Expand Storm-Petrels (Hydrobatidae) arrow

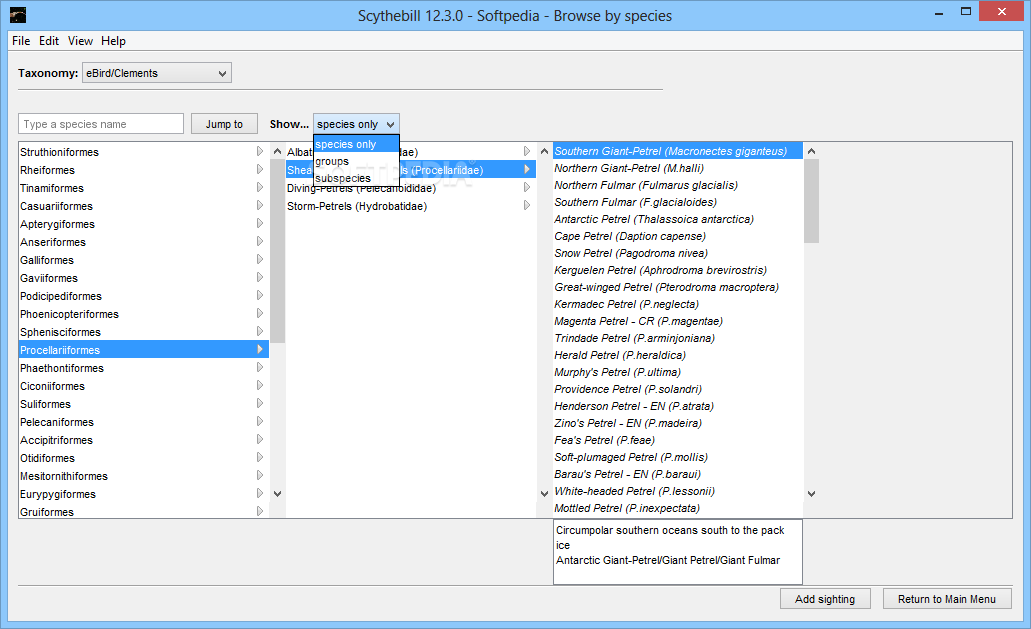(527, 206)
